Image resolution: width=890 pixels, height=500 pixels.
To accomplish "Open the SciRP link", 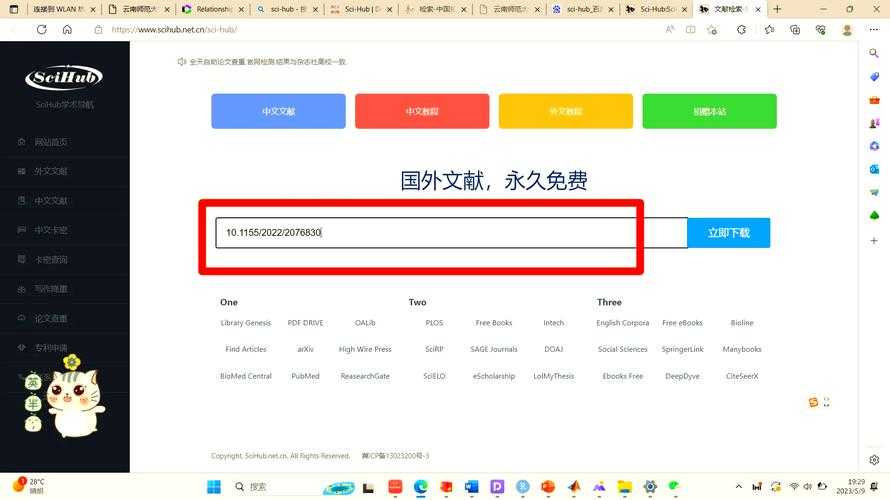I will [x=434, y=349].
